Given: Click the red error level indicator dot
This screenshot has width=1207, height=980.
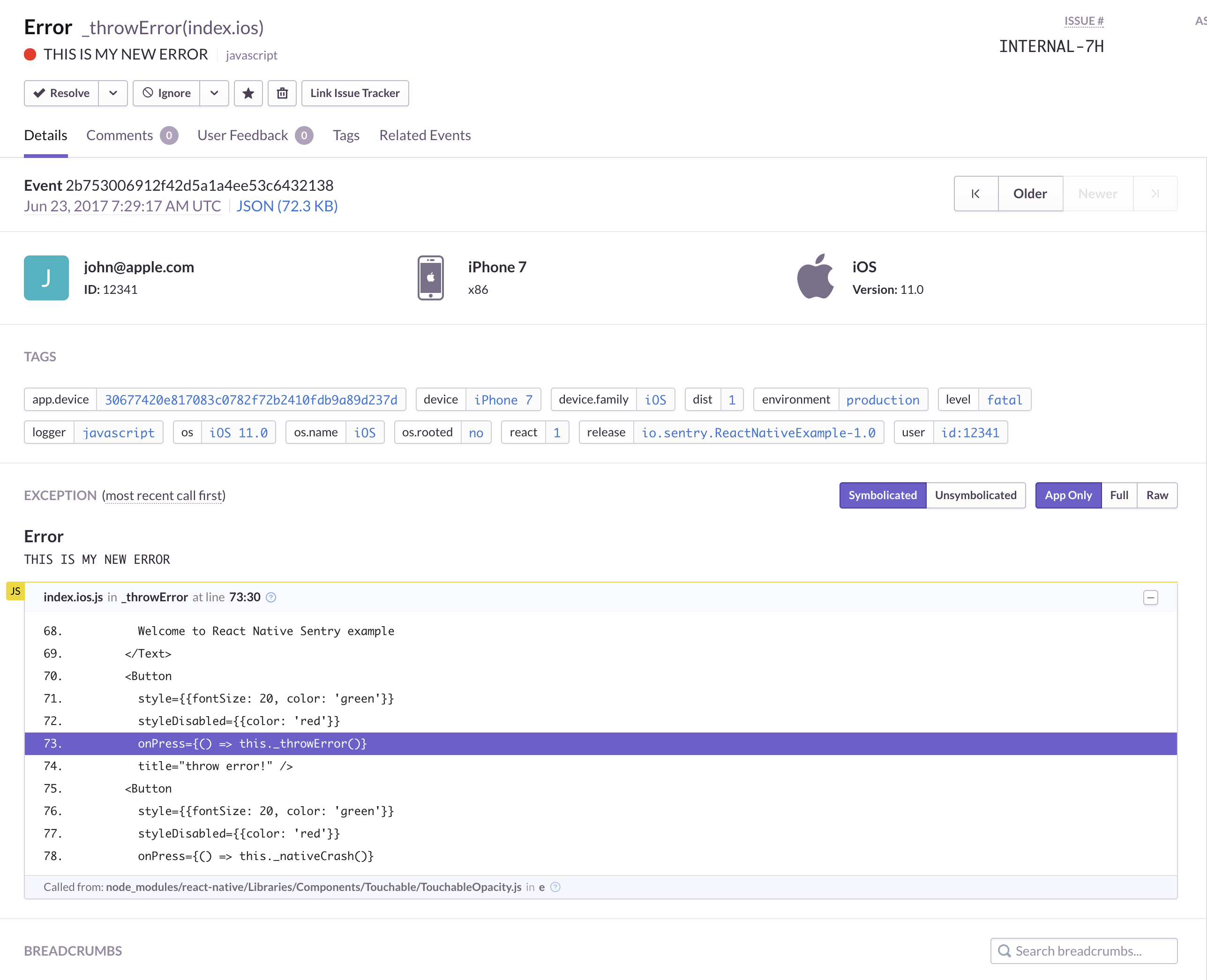Looking at the screenshot, I should coord(30,54).
